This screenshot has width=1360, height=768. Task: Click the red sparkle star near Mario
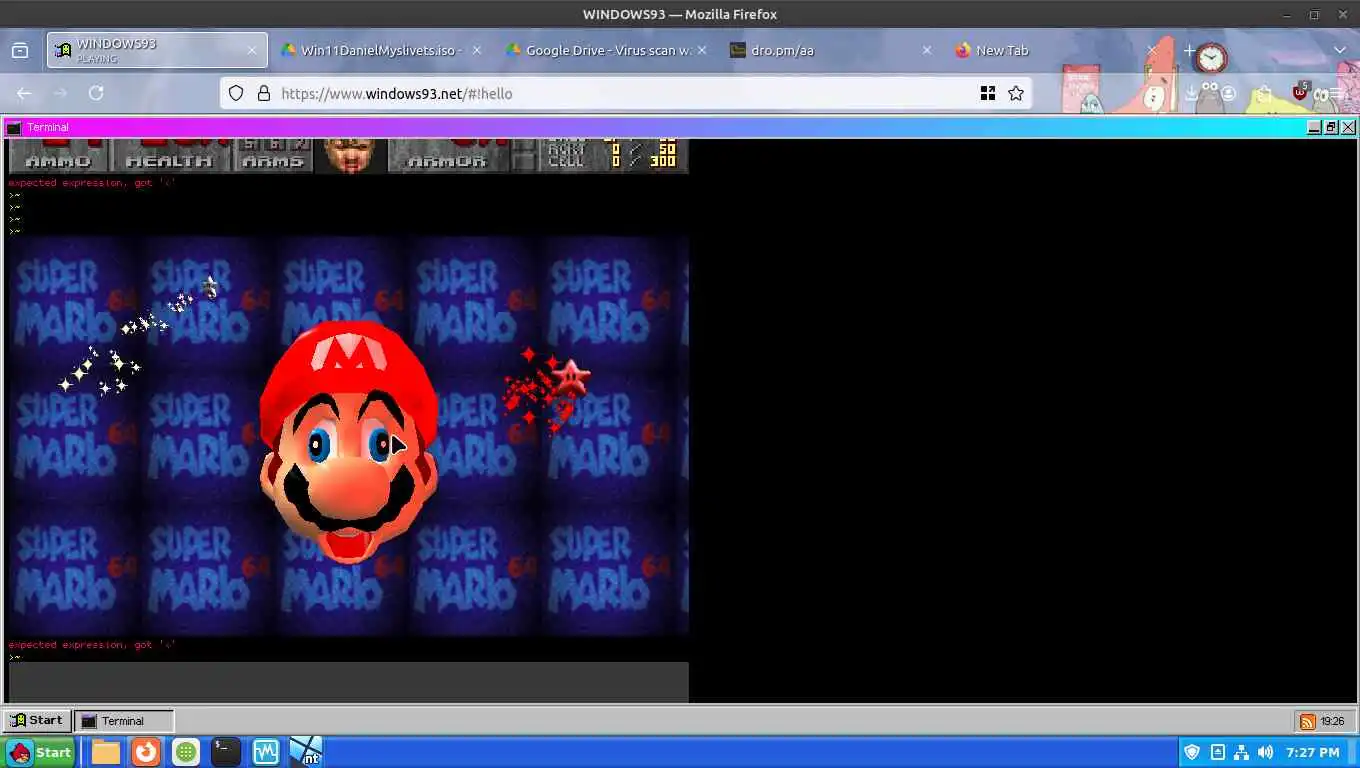pos(571,376)
